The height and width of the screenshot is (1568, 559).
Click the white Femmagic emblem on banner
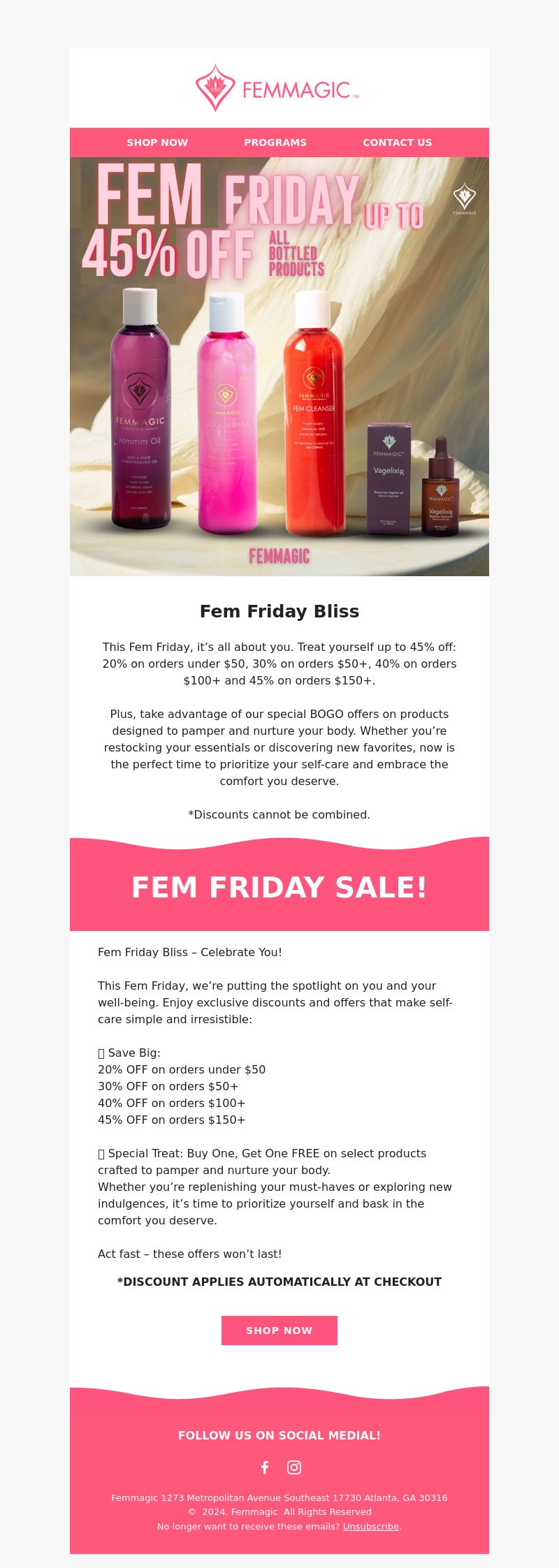[x=465, y=198]
